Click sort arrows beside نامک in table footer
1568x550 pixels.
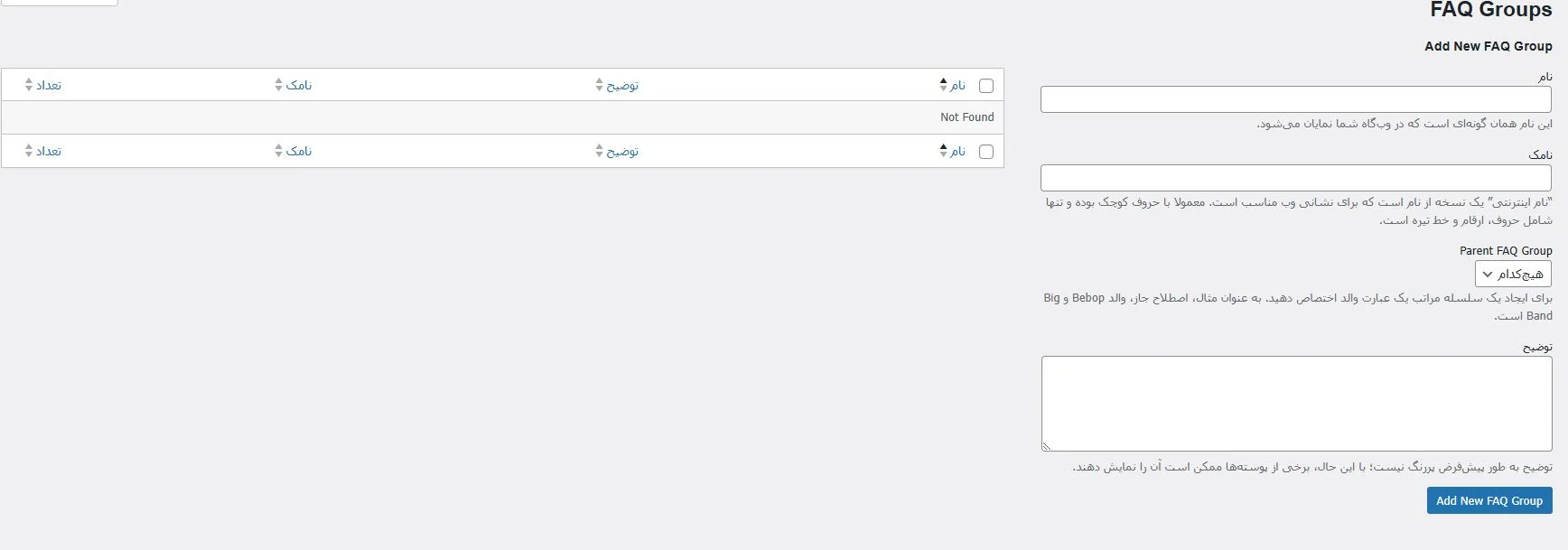278,151
